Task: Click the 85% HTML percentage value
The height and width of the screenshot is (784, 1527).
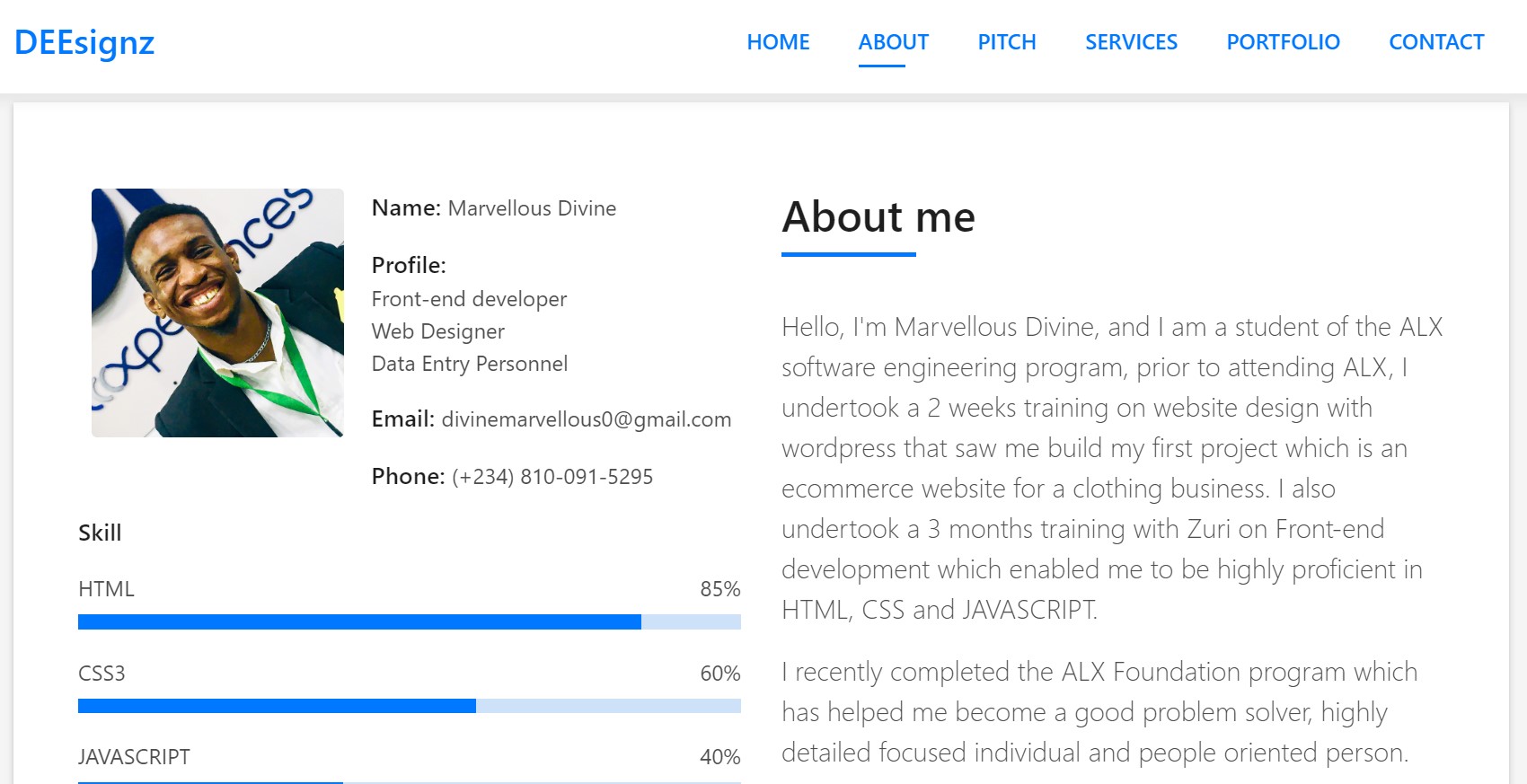Action: (719, 589)
